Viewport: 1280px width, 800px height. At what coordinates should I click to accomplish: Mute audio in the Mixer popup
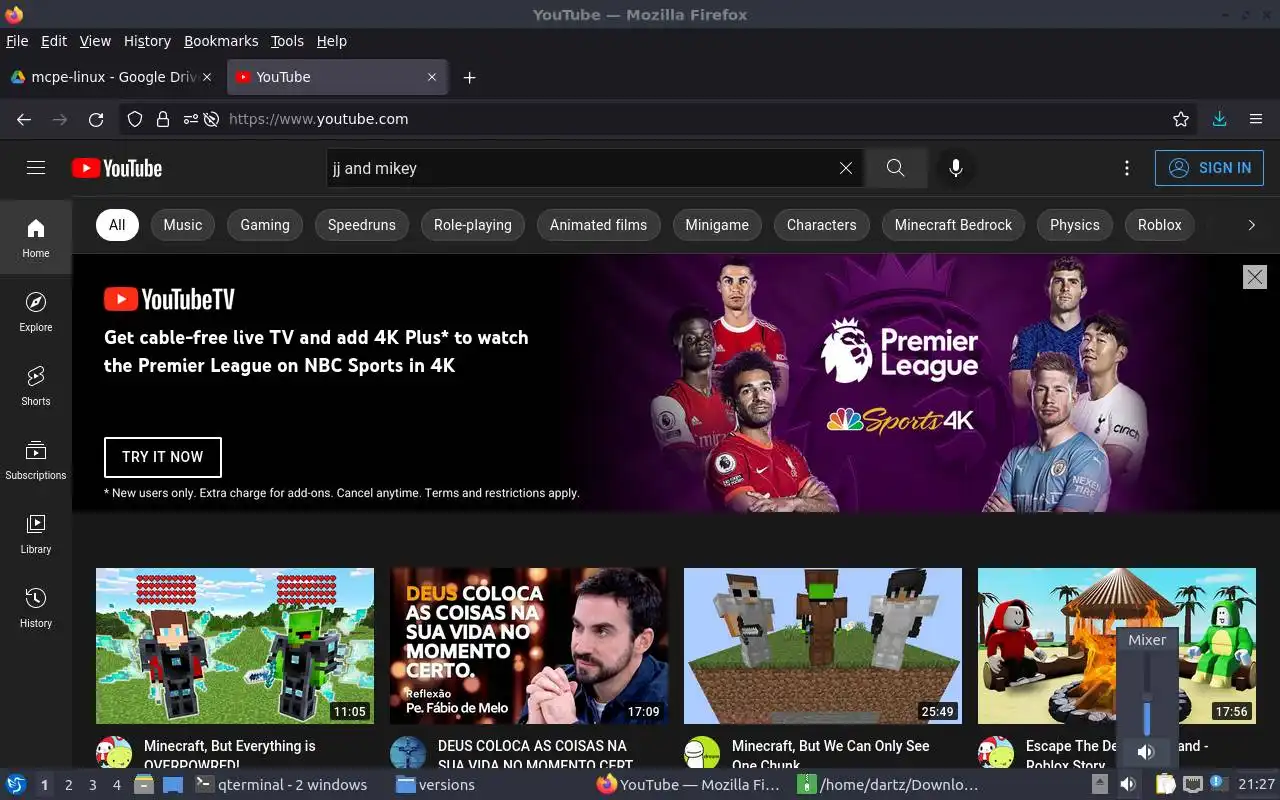(x=1147, y=752)
